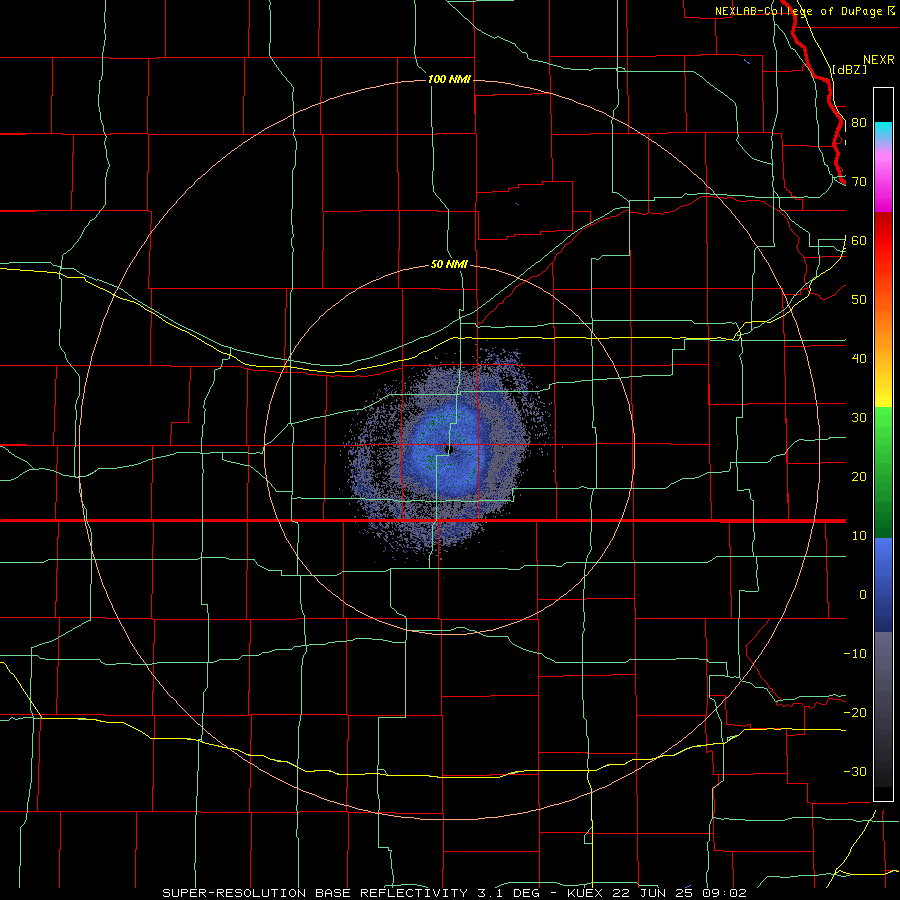Click the radar site center black dot
The height and width of the screenshot is (900, 900).
click(x=449, y=449)
